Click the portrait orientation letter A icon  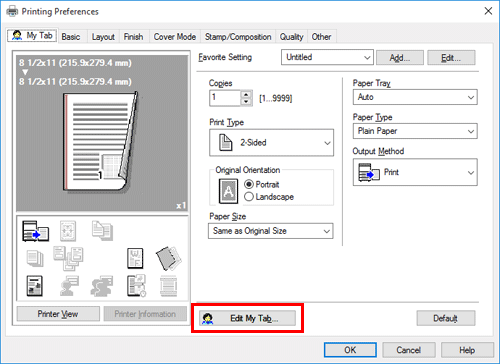coord(228,191)
